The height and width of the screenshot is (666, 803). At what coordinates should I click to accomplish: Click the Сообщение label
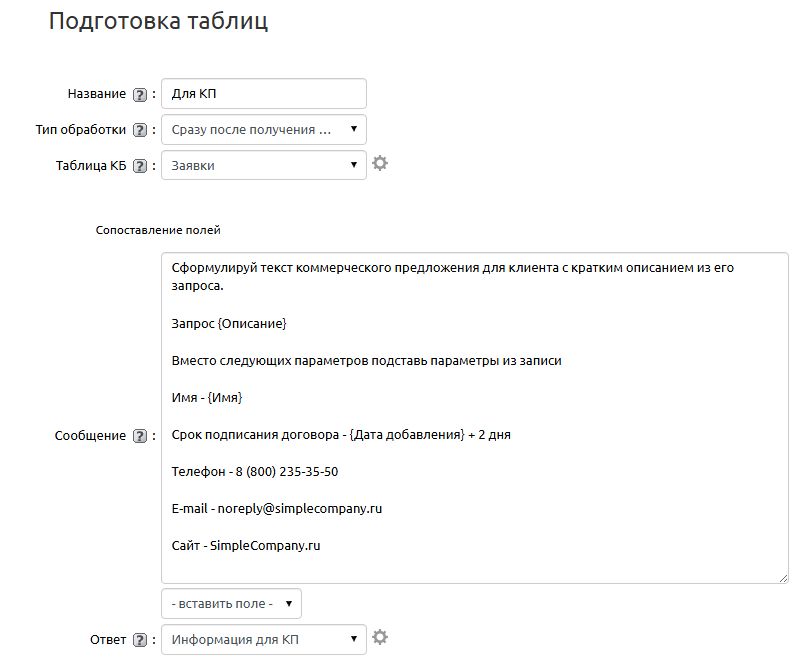tap(90, 436)
